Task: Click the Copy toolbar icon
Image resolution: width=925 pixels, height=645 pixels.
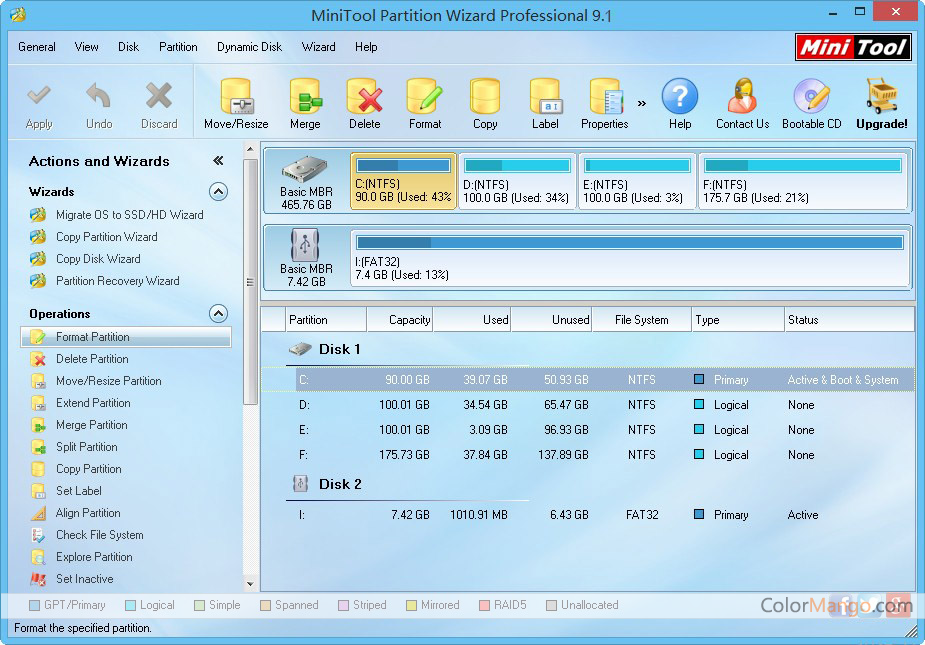Action: coord(485,96)
